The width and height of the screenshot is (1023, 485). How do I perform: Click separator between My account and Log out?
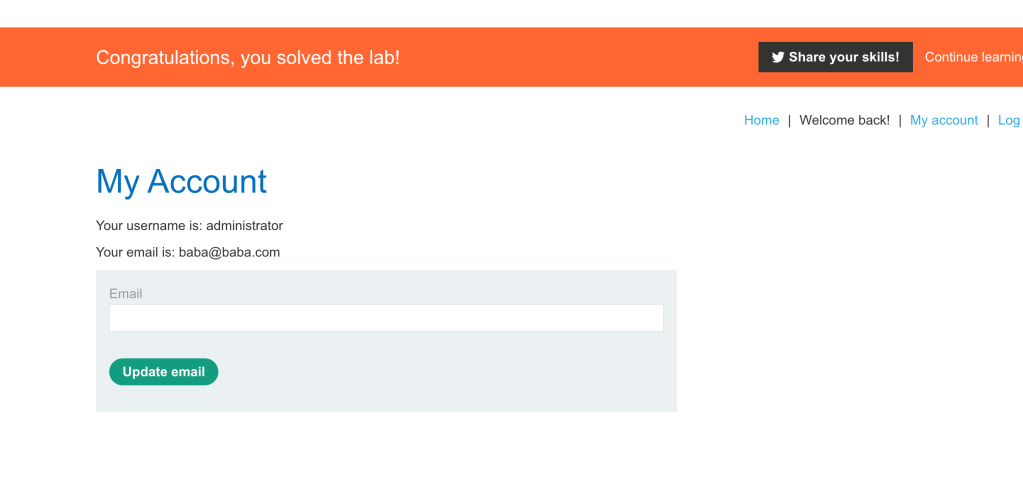[x=988, y=120]
